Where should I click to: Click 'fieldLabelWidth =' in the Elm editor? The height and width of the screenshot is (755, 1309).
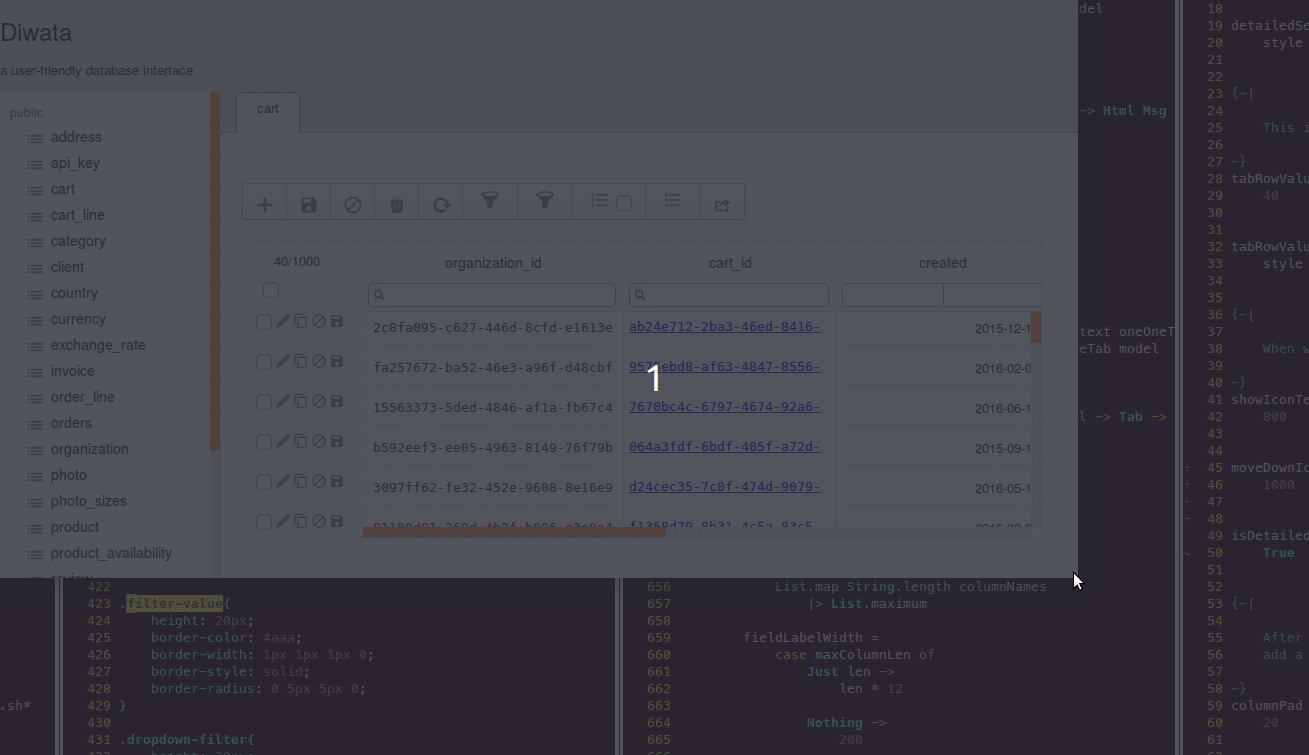(811, 637)
